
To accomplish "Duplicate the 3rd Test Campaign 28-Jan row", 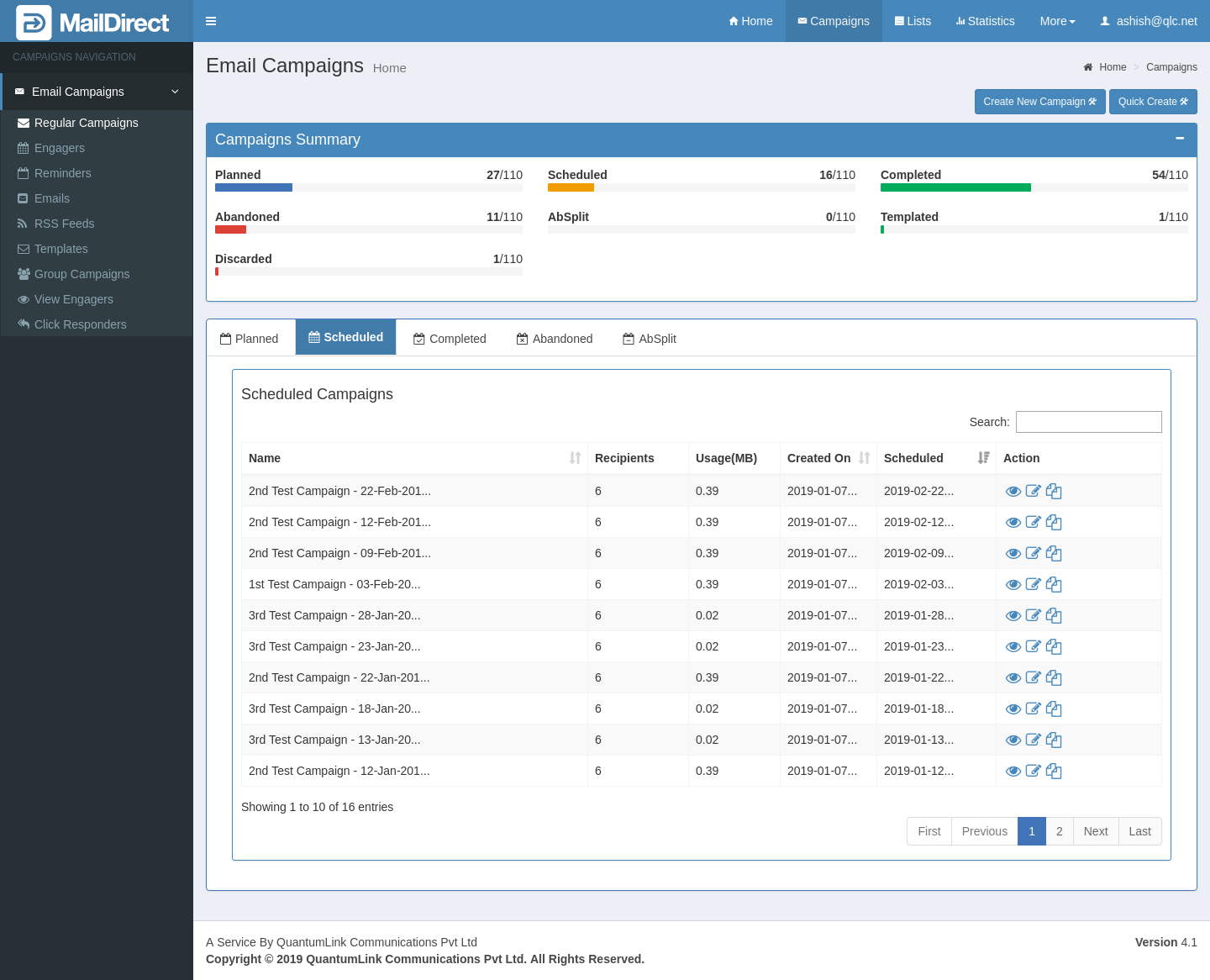I will (x=1054, y=616).
